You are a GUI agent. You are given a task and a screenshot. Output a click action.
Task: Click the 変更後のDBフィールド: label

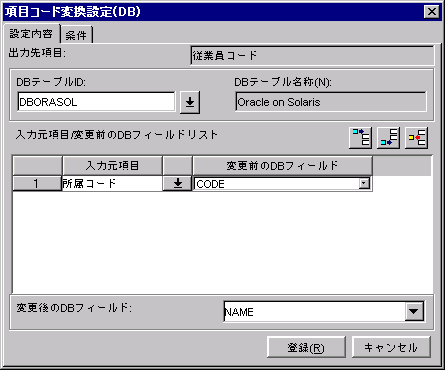coord(74,308)
